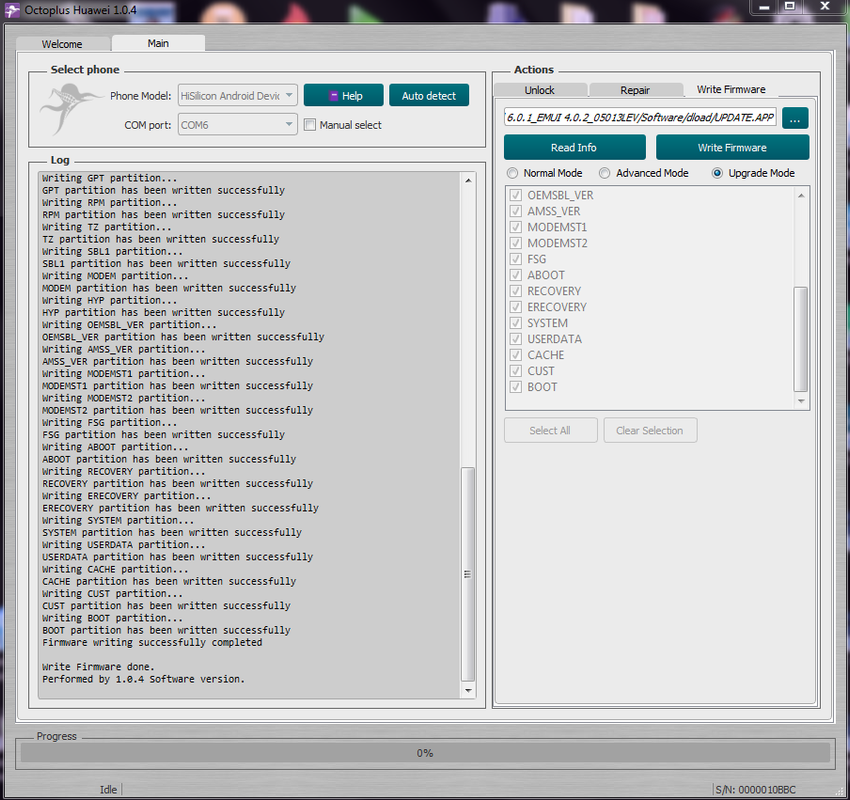Minimize the Octoplus Huawei window

coord(764,7)
